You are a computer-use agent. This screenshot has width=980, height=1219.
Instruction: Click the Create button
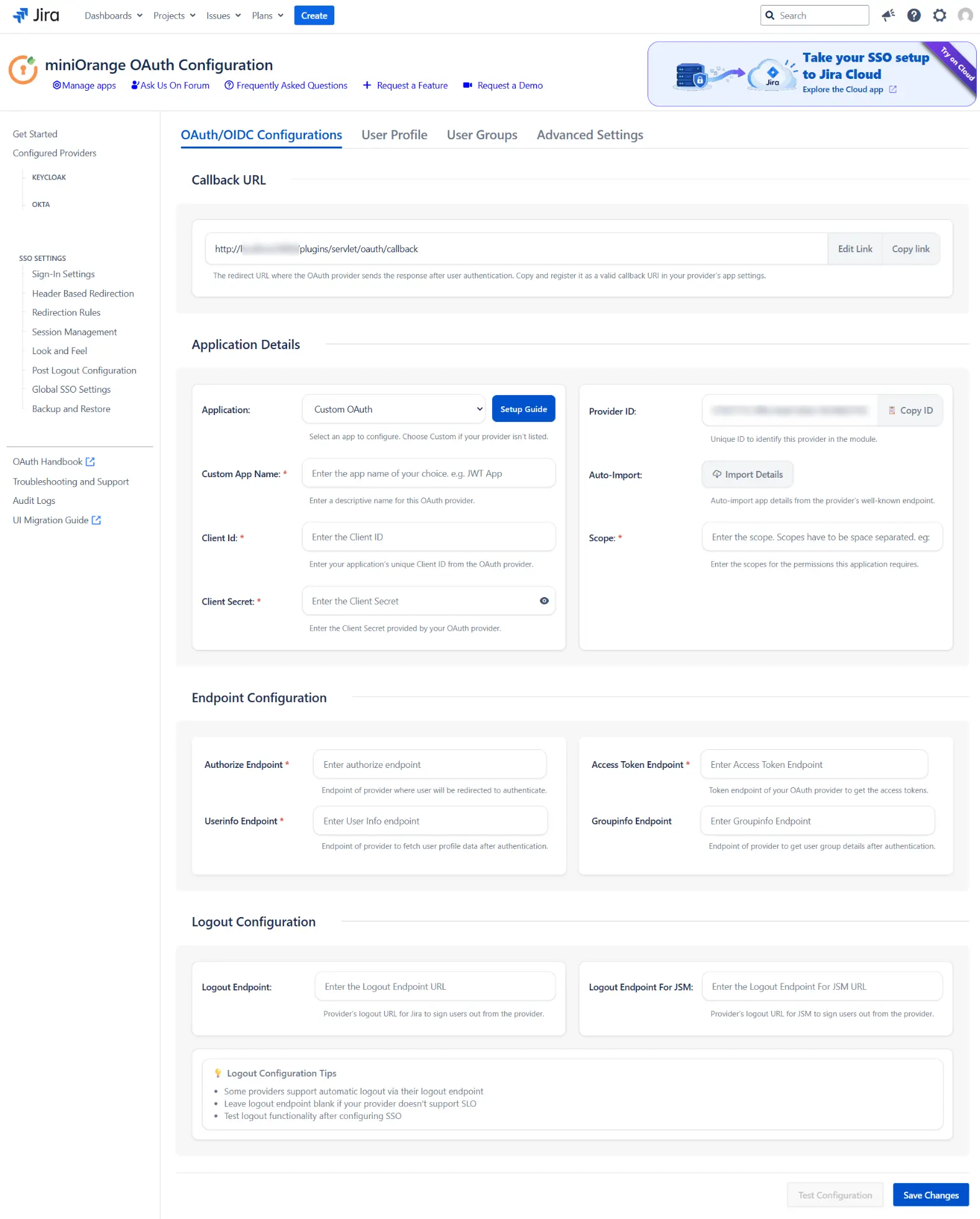(314, 16)
